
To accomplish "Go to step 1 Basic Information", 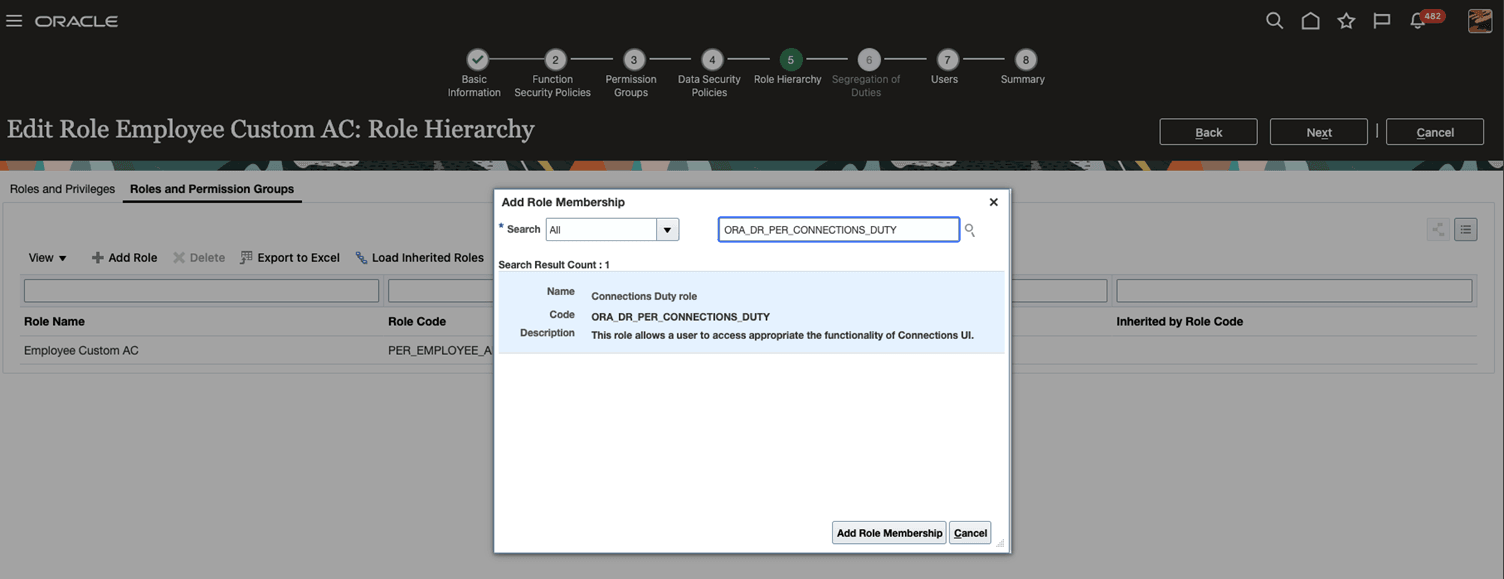I will [477, 60].
